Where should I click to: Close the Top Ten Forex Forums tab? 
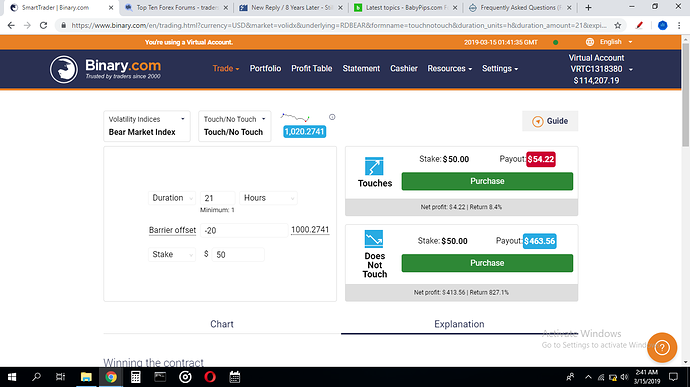(226, 7)
